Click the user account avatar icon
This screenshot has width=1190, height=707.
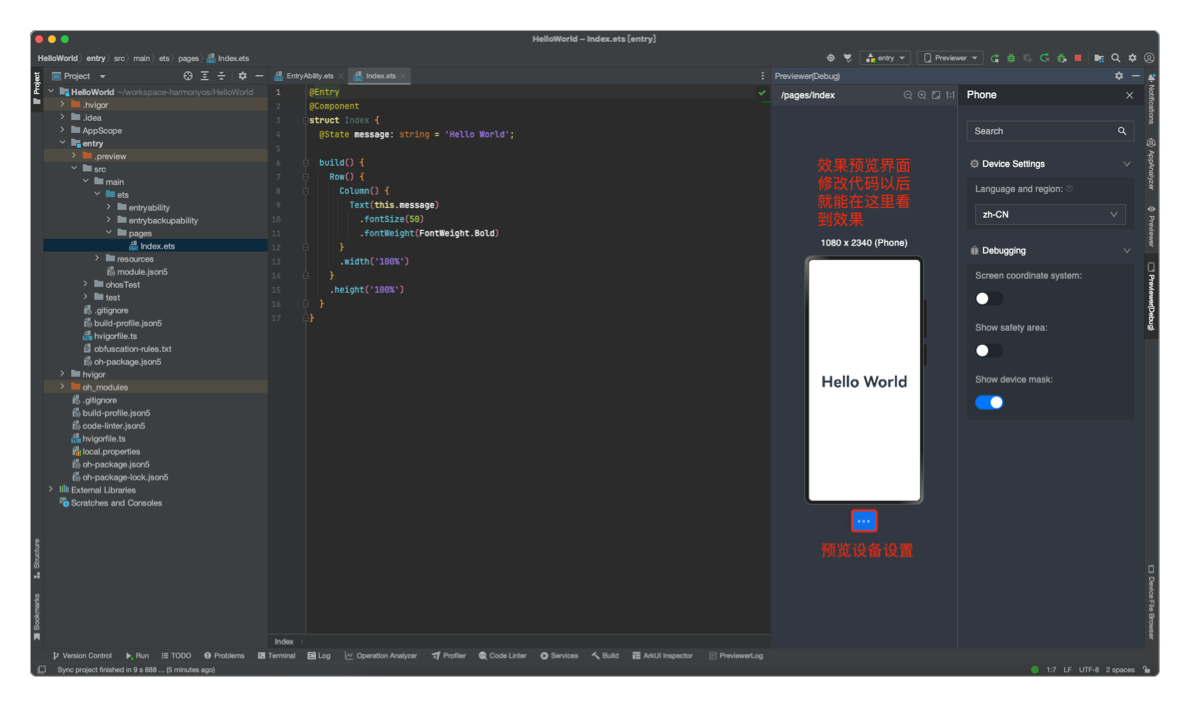(x=1149, y=58)
